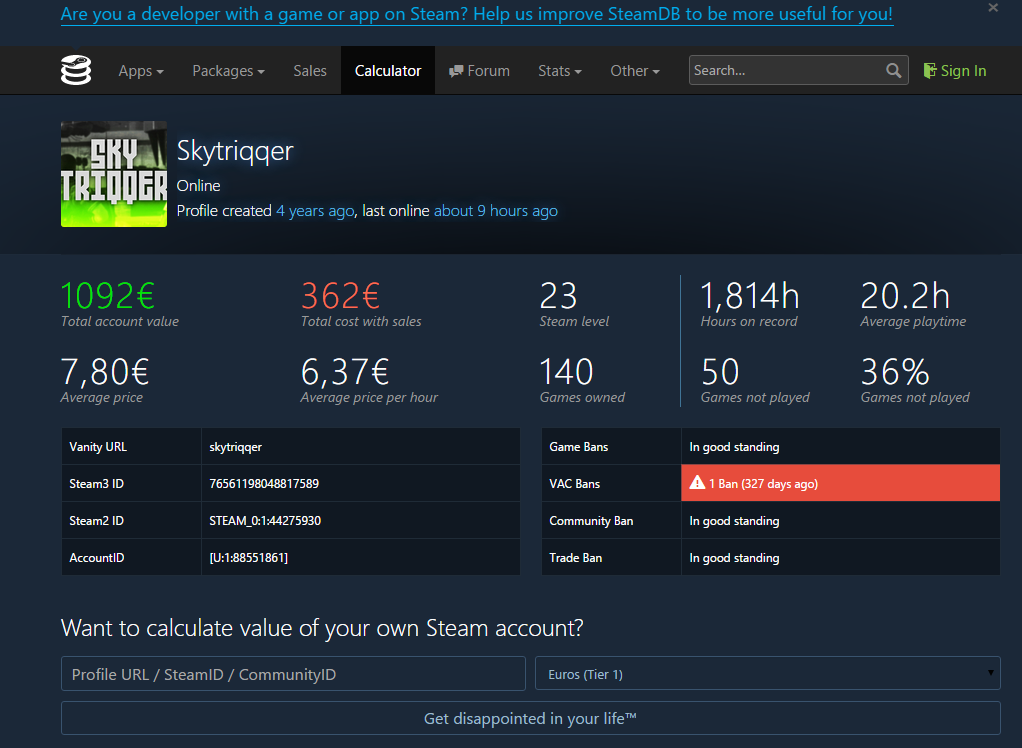The width and height of the screenshot is (1022, 748).
Task: Click the Skytriqqer profile avatar
Action: 113,174
